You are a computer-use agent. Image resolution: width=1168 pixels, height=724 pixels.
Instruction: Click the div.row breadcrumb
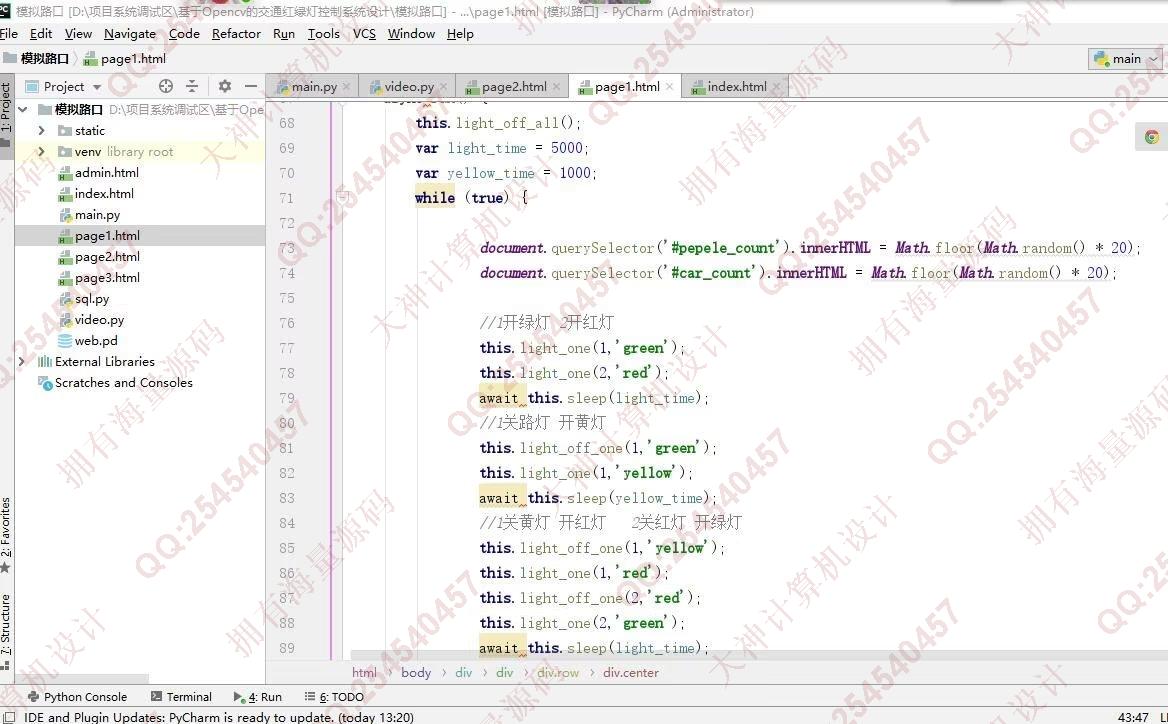click(557, 673)
